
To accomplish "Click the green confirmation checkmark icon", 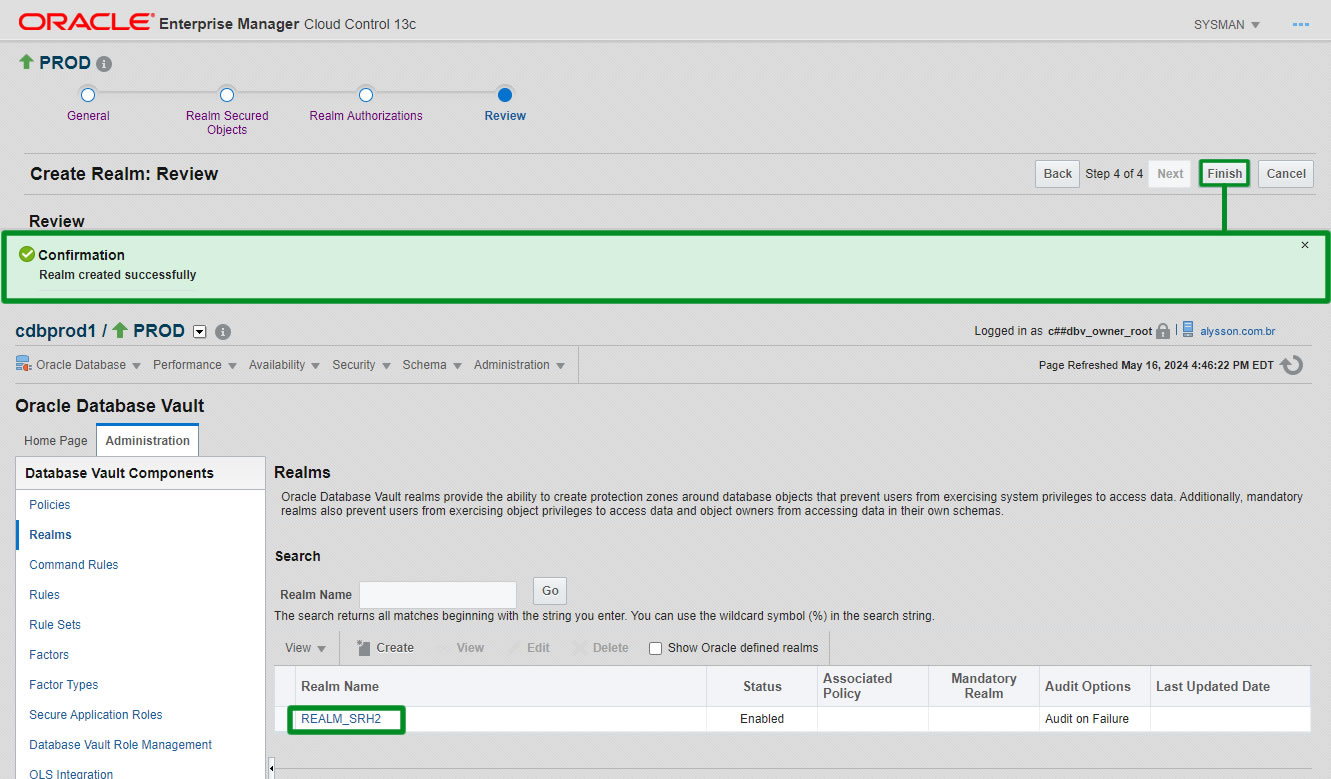I will (27, 254).
